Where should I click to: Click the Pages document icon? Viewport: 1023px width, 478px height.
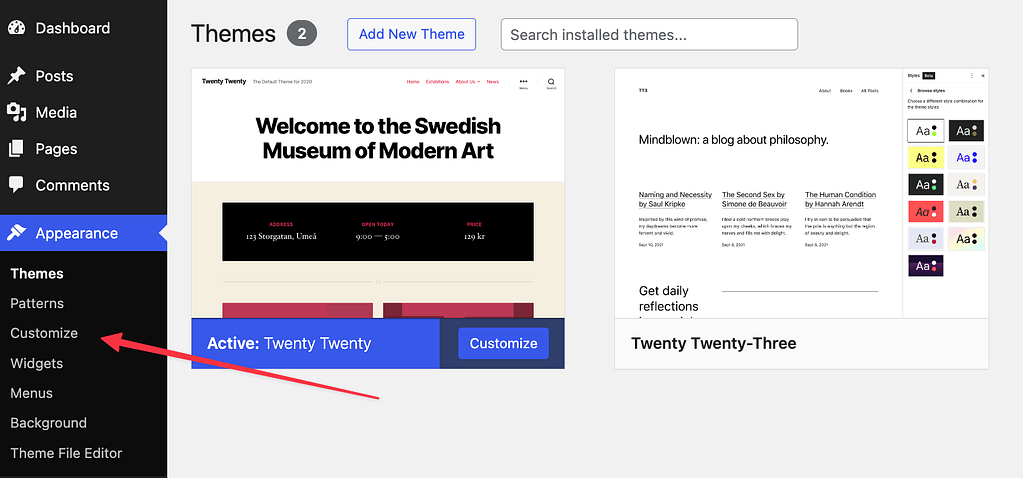(x=16, y=148)
